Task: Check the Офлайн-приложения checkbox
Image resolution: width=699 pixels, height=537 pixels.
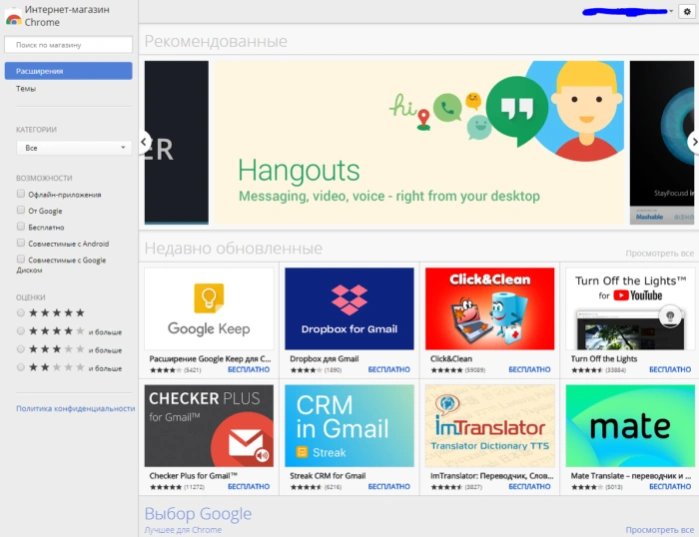Action: (21, 194)
